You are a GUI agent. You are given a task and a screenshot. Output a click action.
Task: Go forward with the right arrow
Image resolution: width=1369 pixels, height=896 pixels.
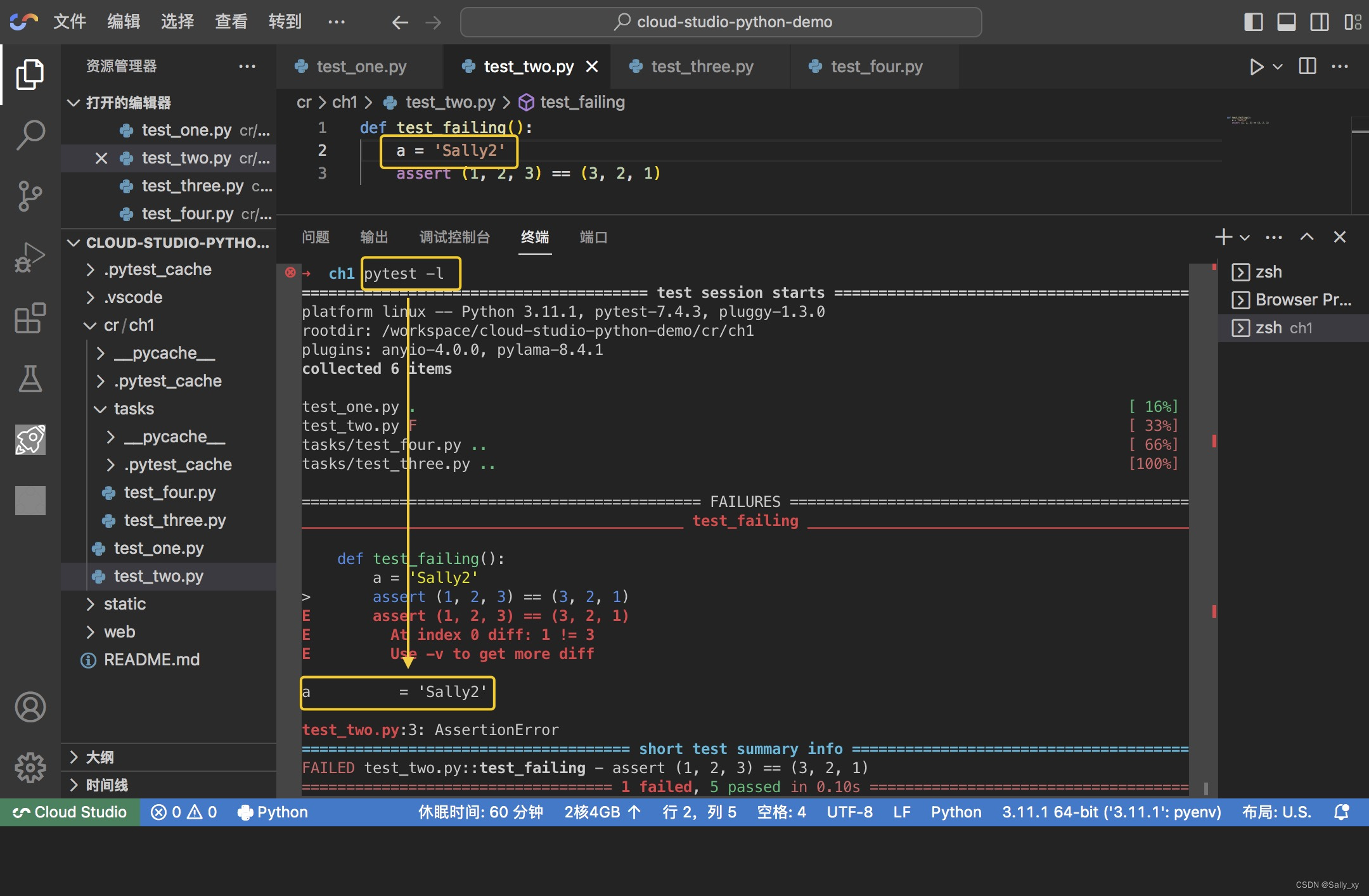(434, 22)
